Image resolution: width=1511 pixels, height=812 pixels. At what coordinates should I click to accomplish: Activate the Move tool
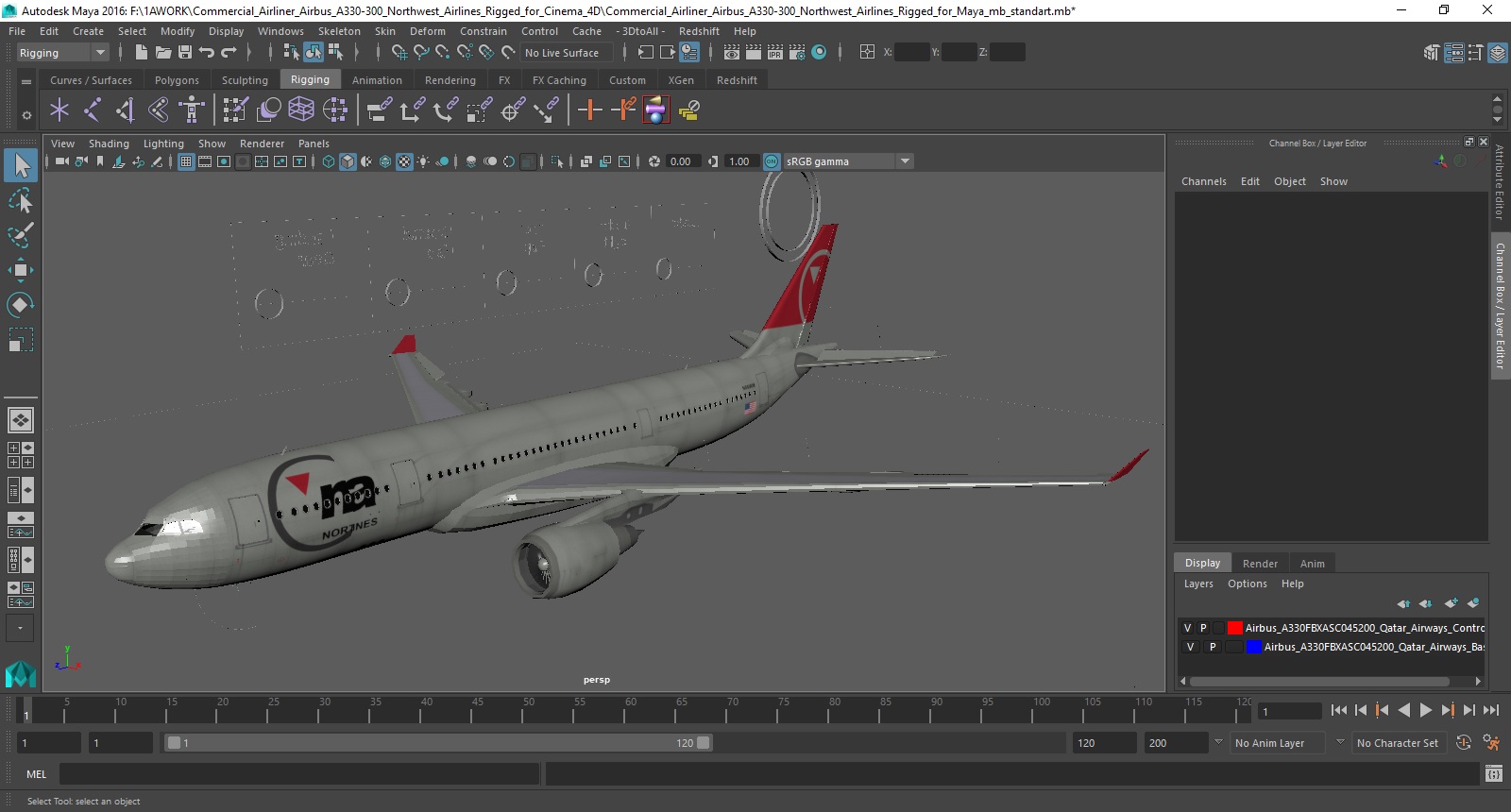(21, 270)
